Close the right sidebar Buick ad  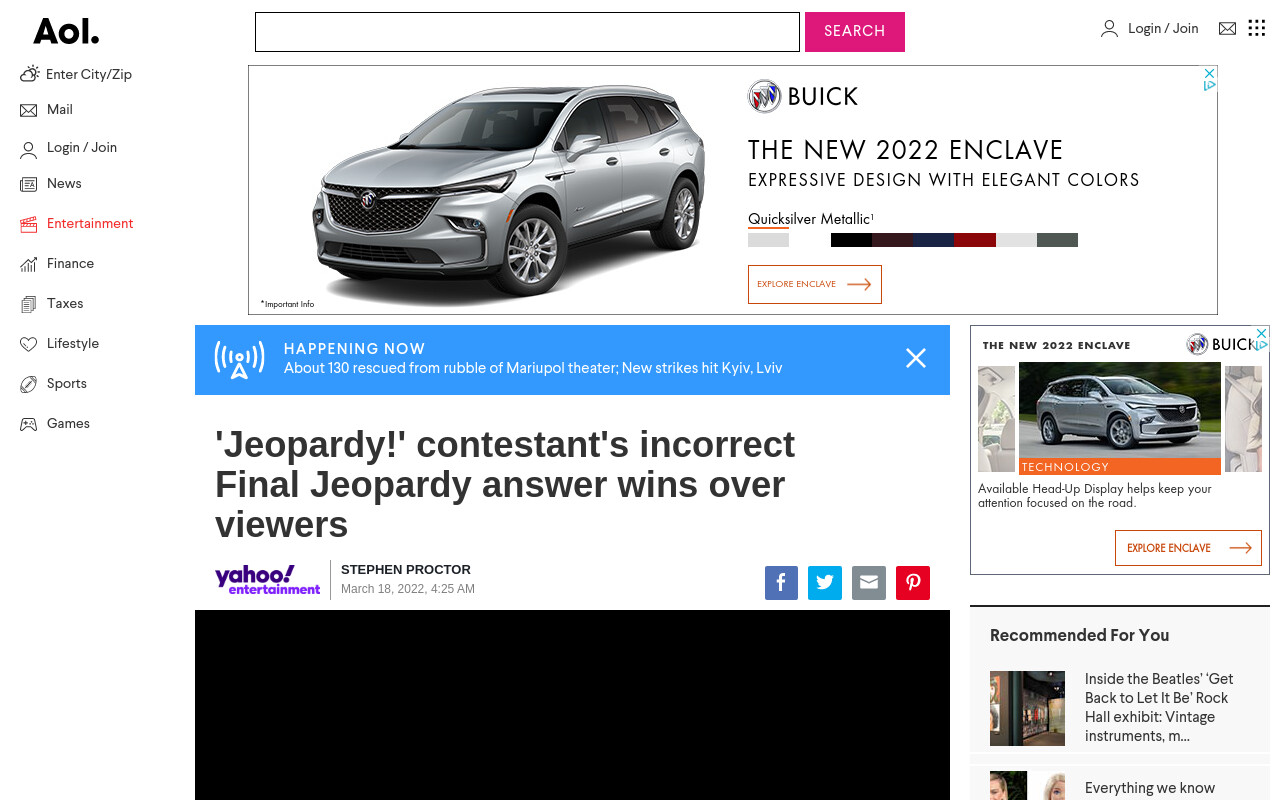tap(1262, 333)
